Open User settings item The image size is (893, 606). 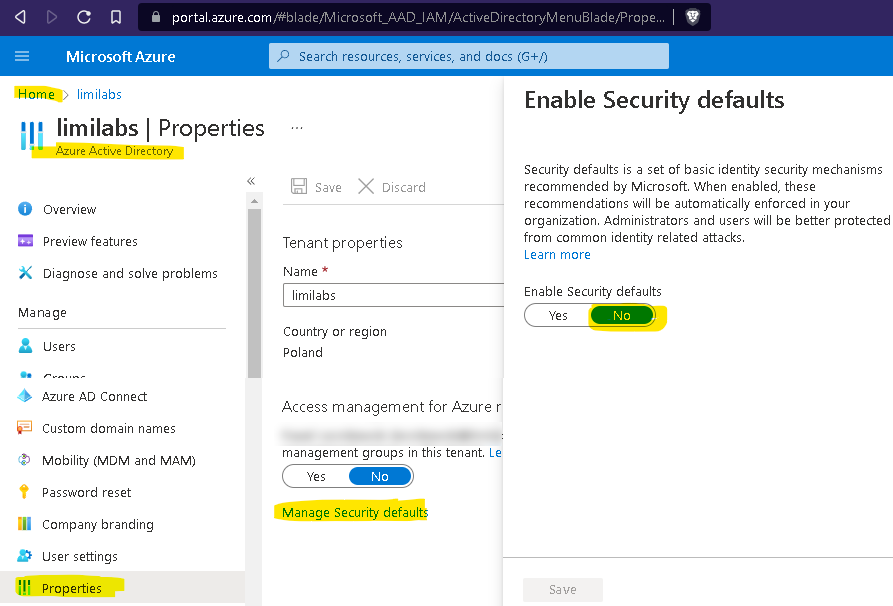click(x=80, y=556)
